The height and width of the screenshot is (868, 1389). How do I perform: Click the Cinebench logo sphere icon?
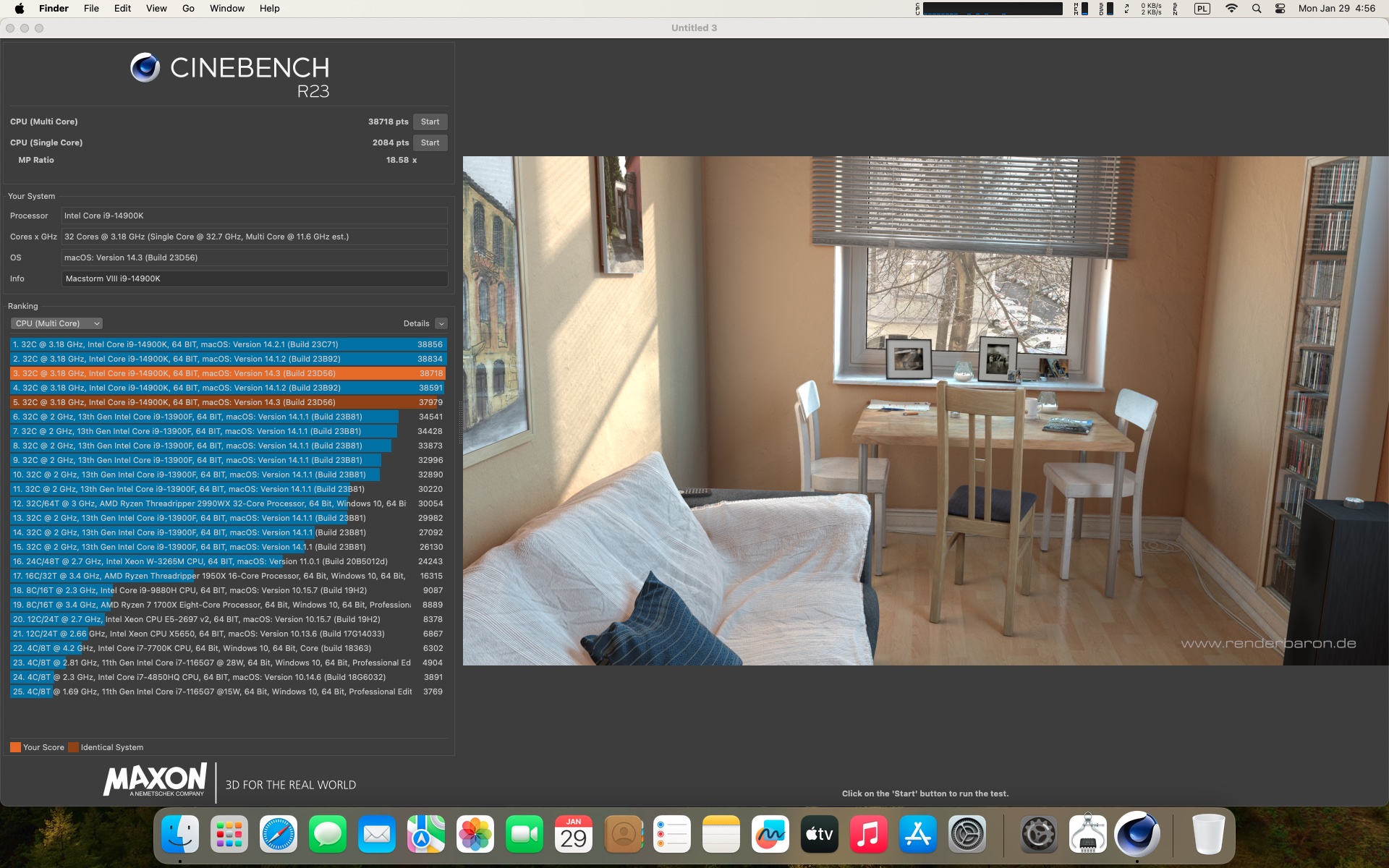click(x=145, y=67)
